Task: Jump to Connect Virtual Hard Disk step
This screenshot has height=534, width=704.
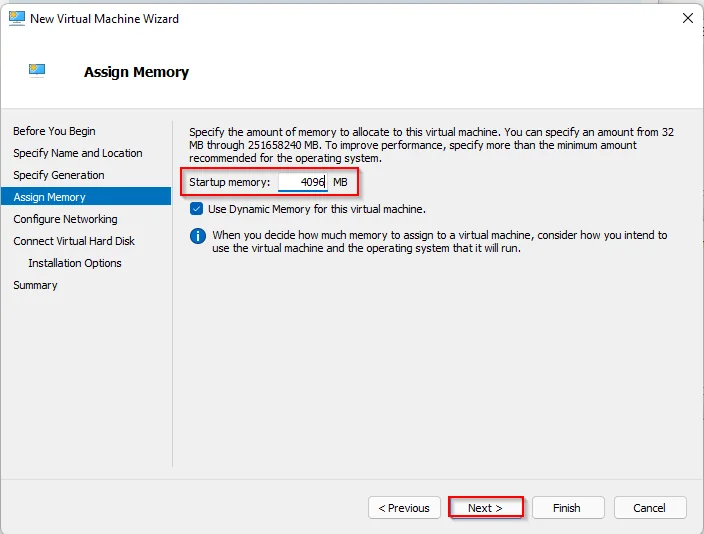Action: tap(74, 241)
